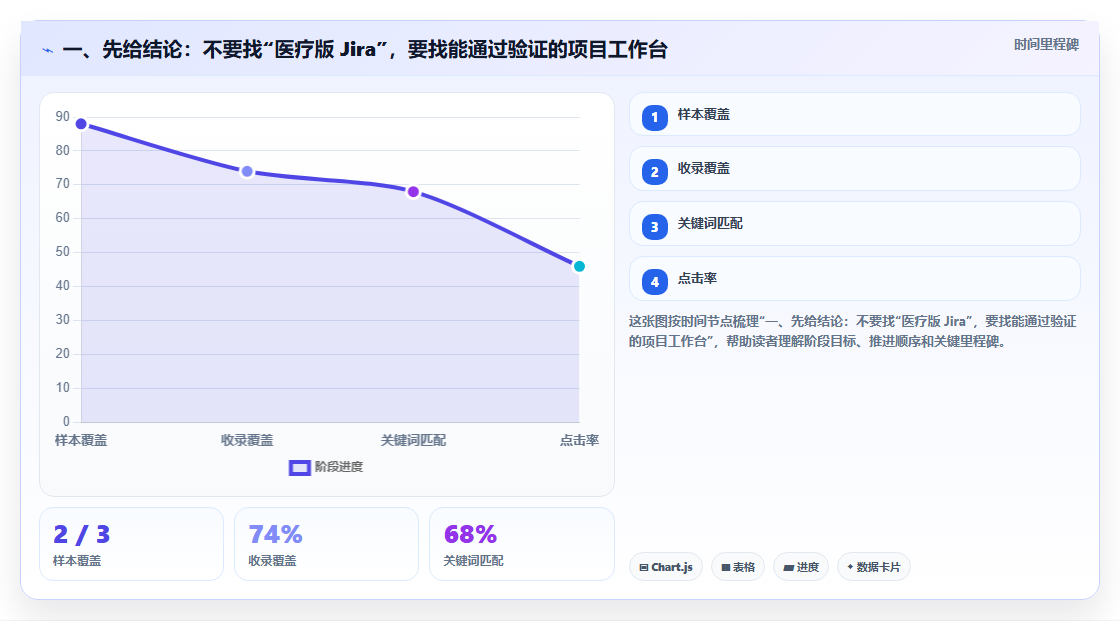1120x621 pixels.
Task: Click the 数据卡片 tag
Action: (874, 567)
